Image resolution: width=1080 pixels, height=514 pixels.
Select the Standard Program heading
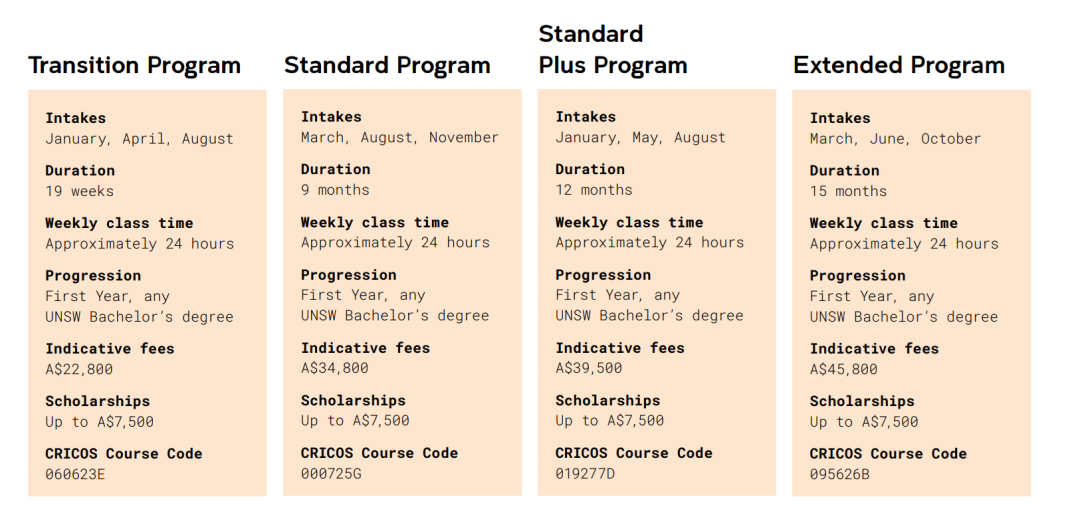387,65
